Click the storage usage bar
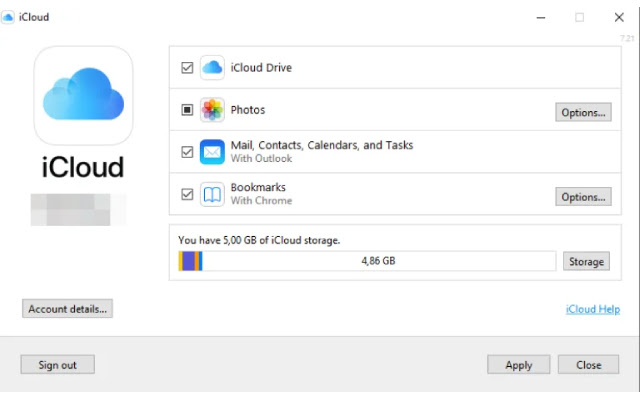This screenshot has height=400, width=640. [367, 261]
